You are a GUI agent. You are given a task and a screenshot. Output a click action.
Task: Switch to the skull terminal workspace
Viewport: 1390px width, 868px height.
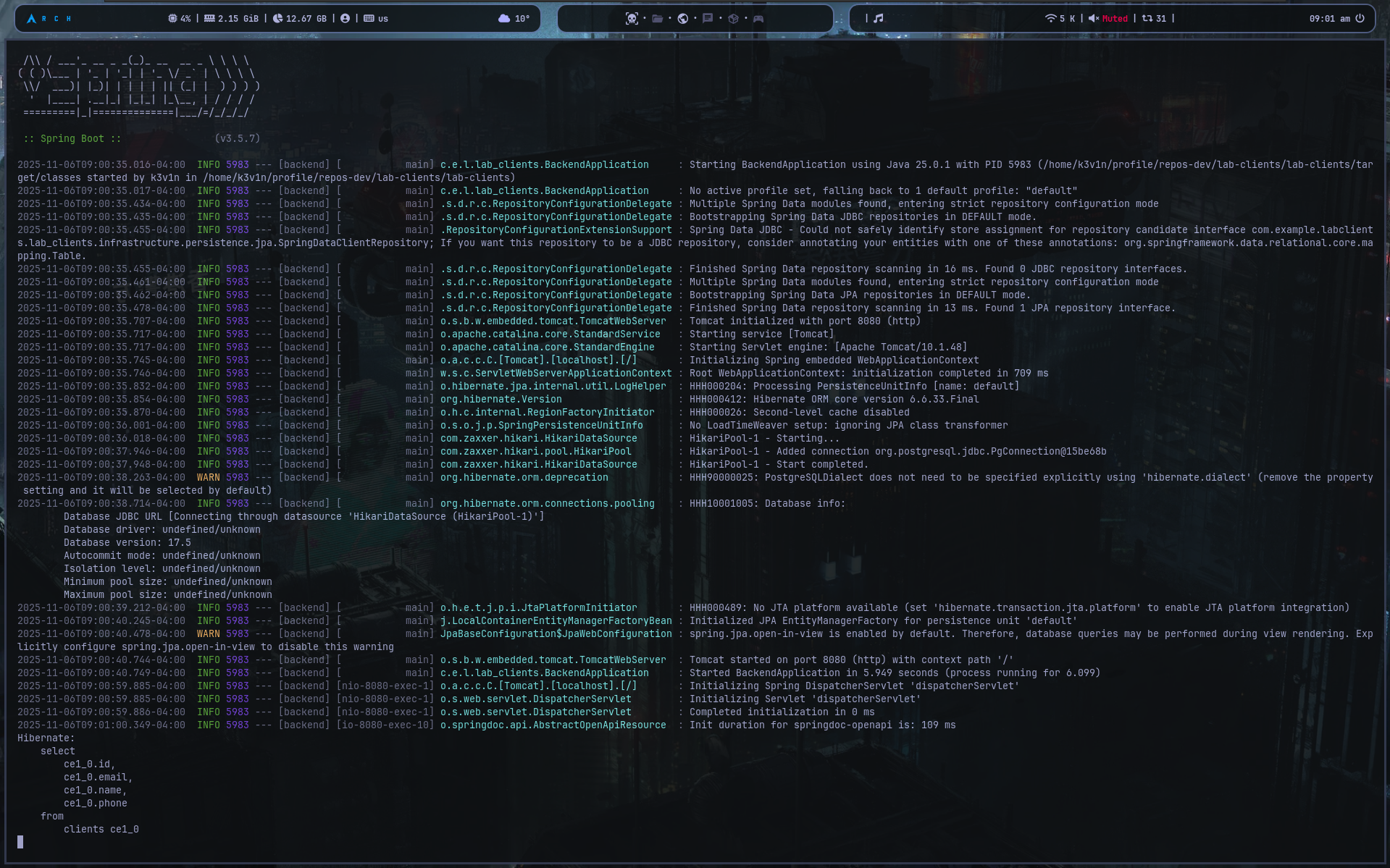[x=632, y=19]
